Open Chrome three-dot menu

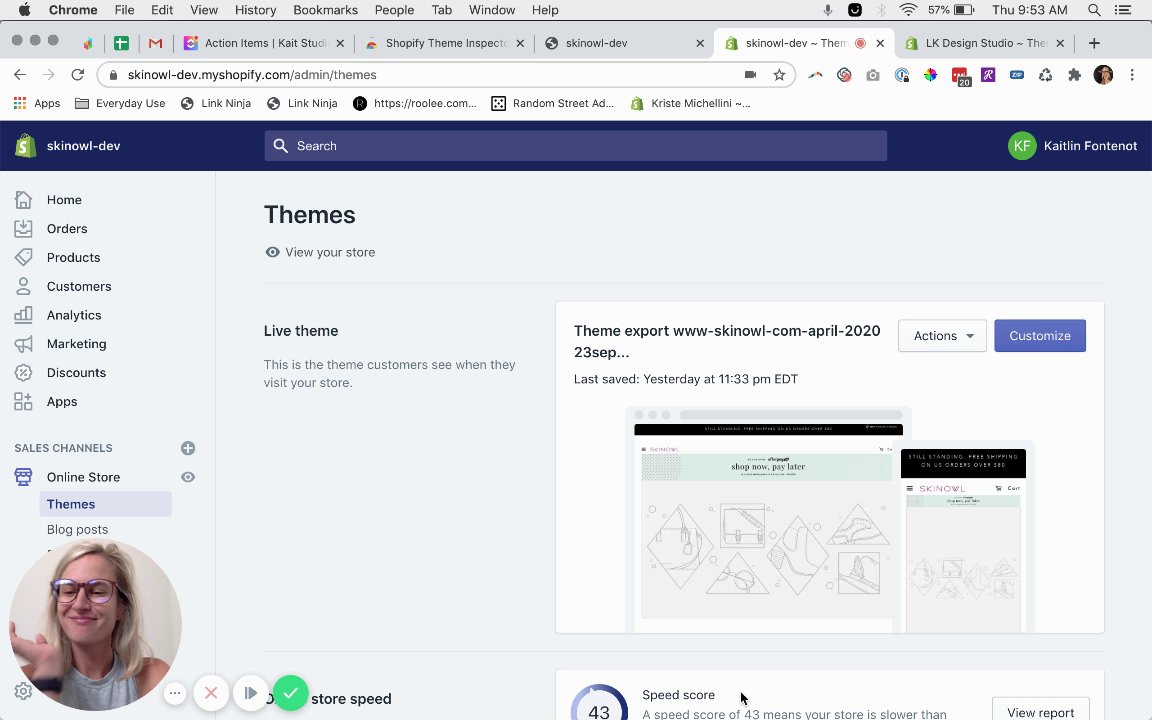click(1132, 74)
